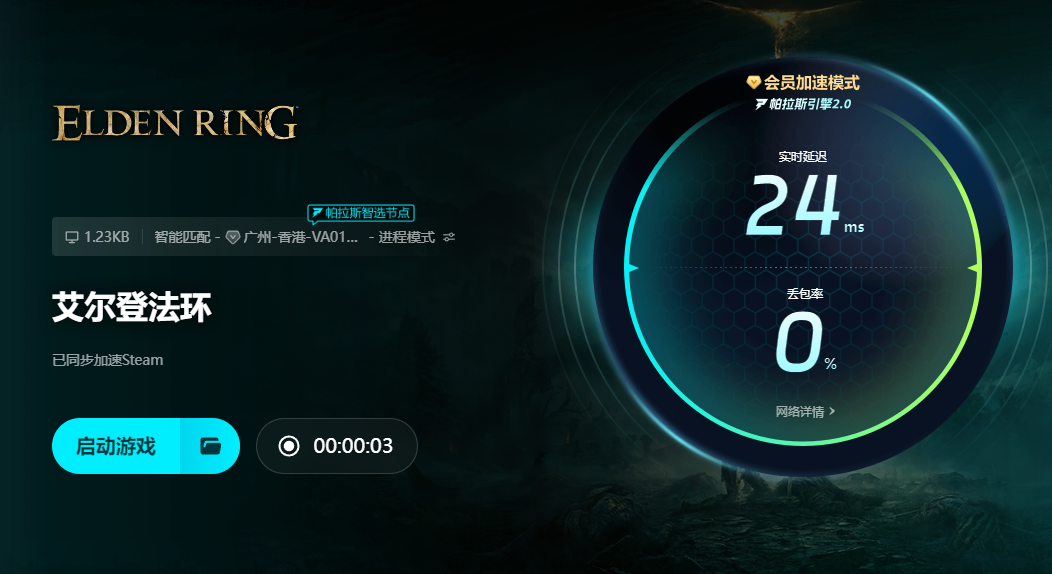Click the monitor icon next to 1.23KB

(x=72, y=237)
